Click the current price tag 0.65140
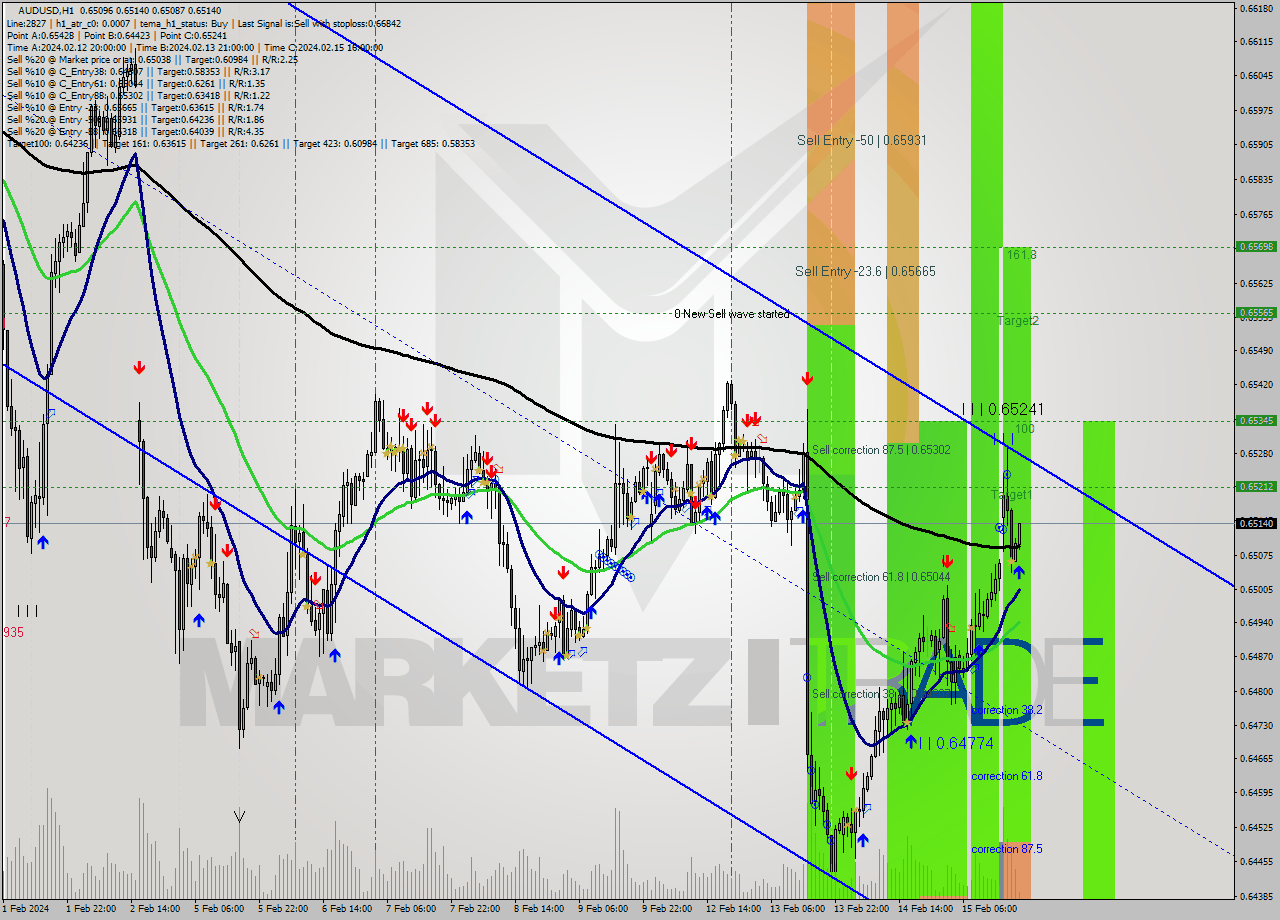 coord(1256,523)
